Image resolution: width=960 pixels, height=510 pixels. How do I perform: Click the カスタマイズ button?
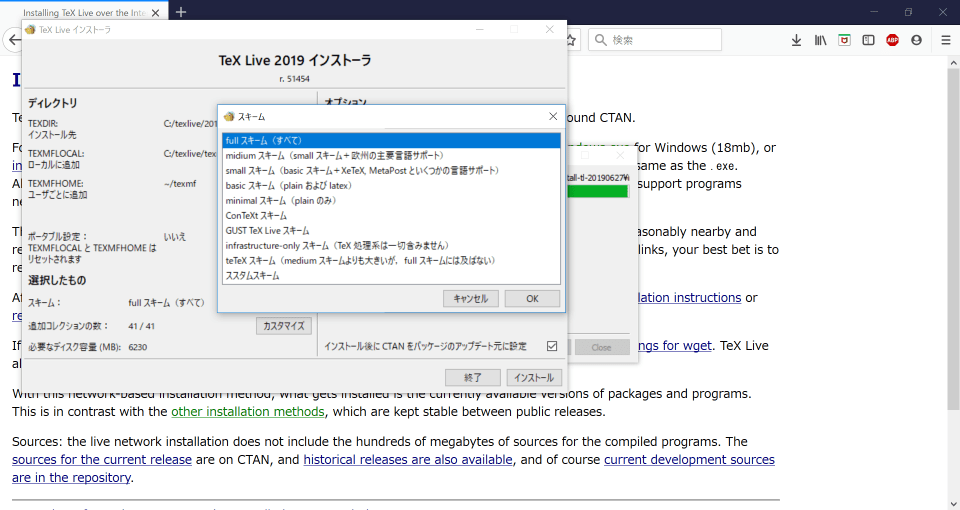[285, 326]
